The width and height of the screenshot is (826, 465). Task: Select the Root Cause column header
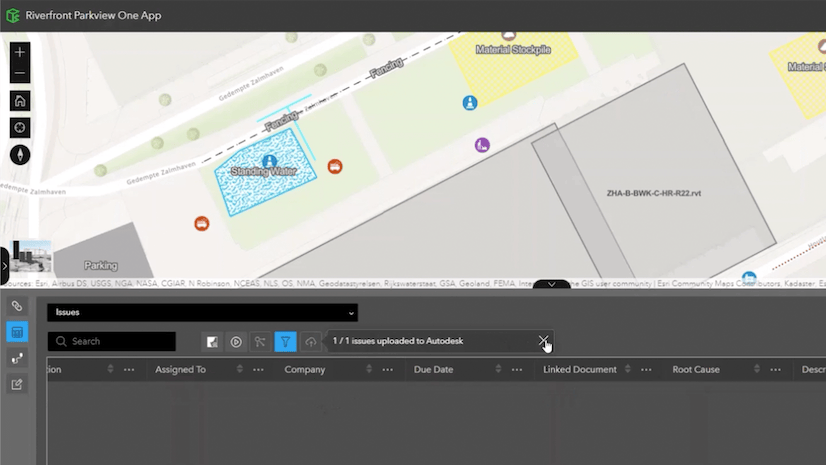[695, 370]
